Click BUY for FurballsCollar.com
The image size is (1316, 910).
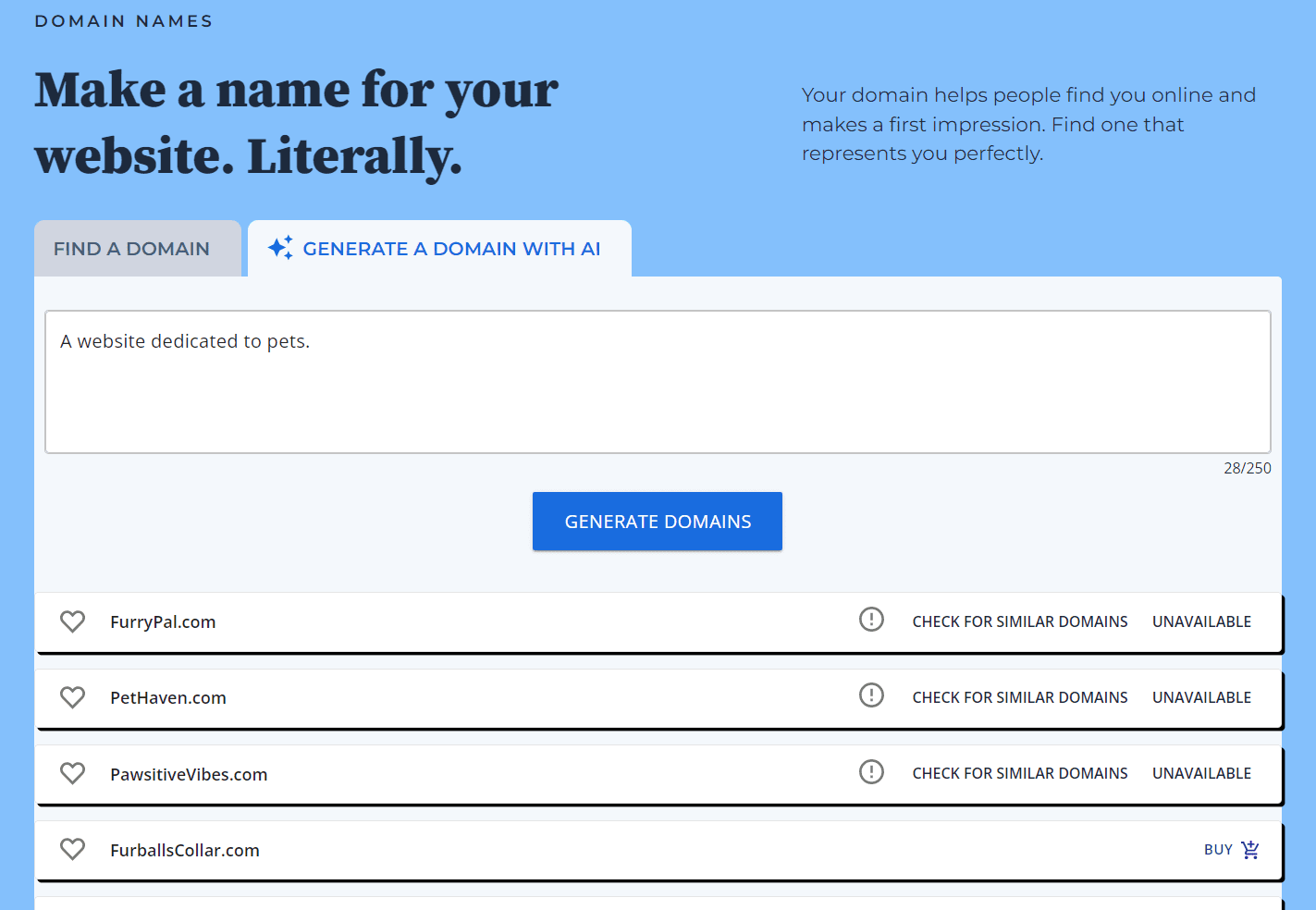point(1218,849)
